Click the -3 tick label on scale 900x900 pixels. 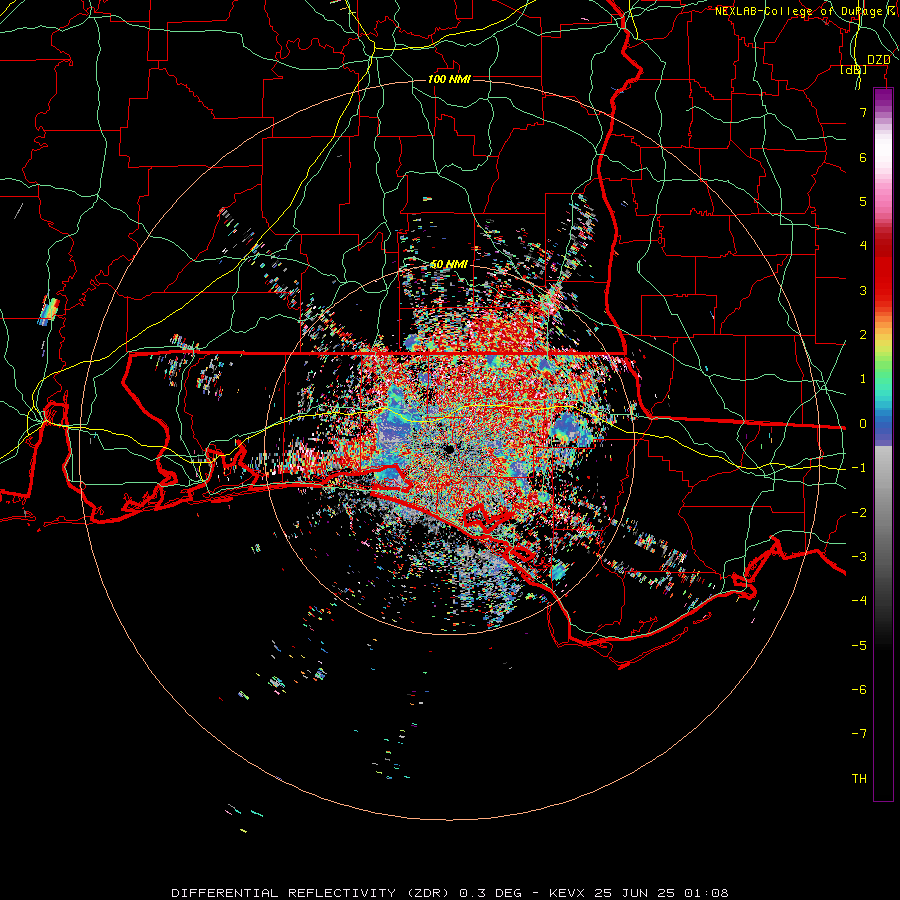(859, 557)
